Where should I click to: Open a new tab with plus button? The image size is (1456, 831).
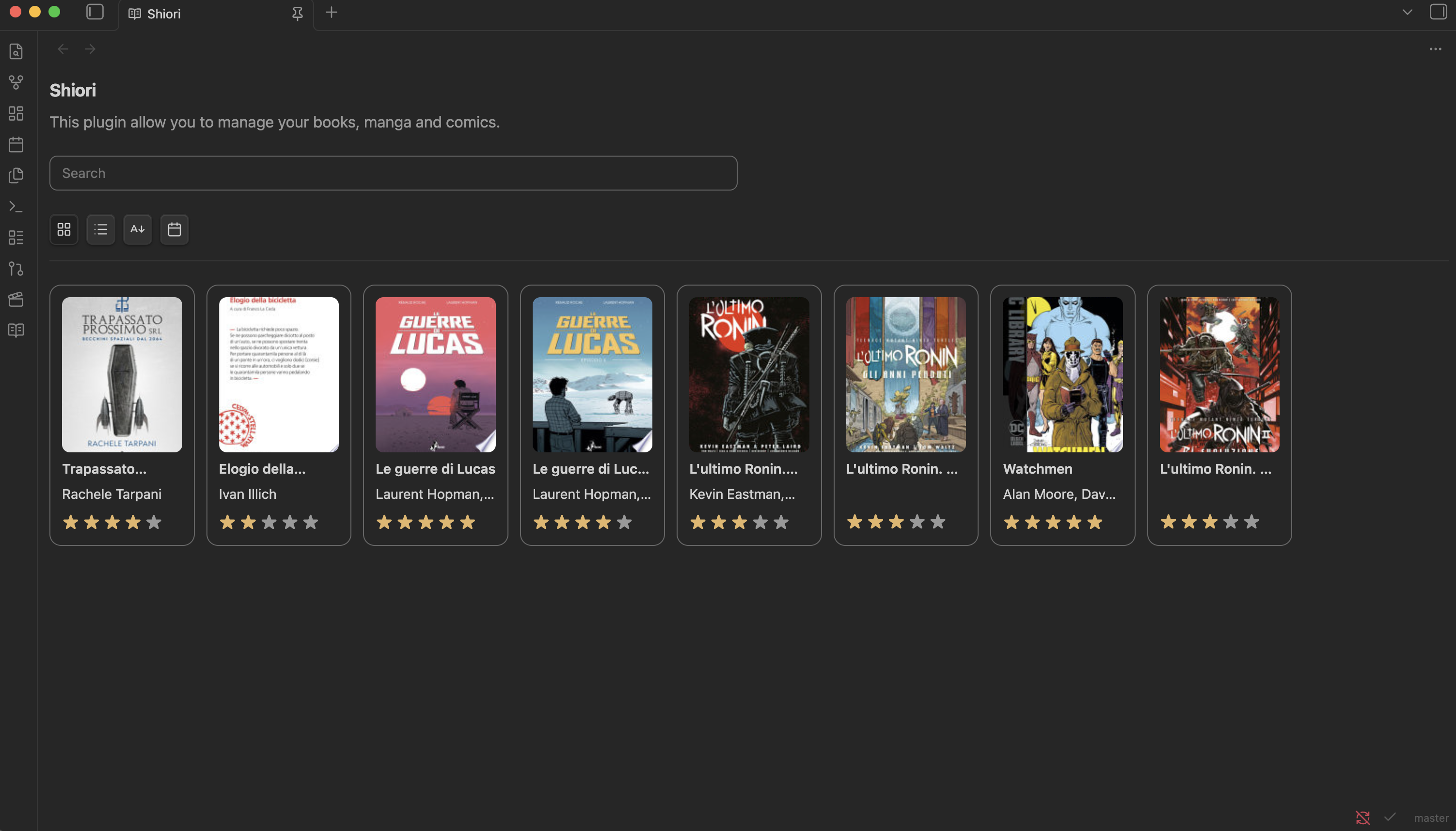tap(332, 13)
